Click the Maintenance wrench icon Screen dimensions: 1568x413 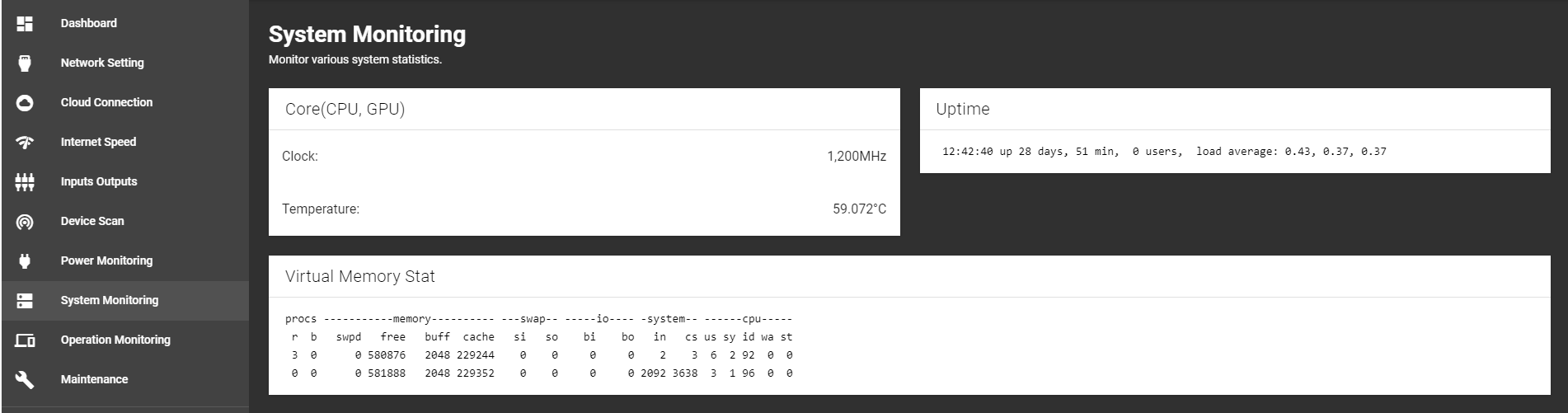[25, 380]
